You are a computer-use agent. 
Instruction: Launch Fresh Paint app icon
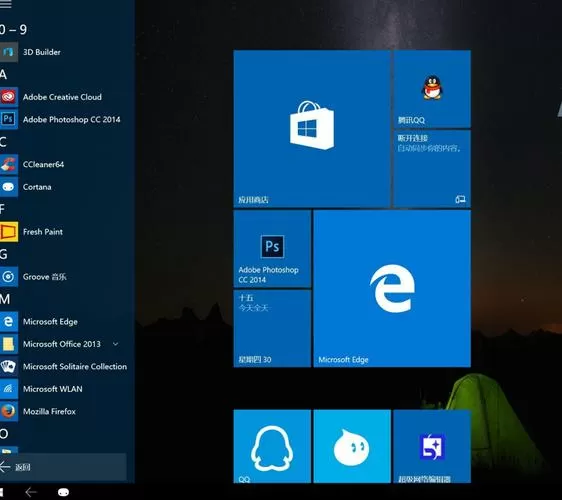pyautogui.click(x=8, y=232)
